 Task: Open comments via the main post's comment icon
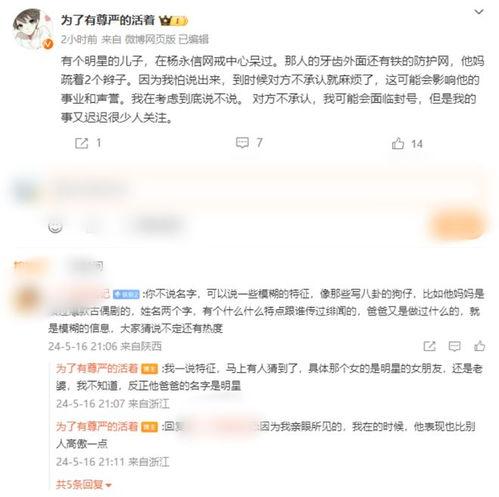[242, 143]
